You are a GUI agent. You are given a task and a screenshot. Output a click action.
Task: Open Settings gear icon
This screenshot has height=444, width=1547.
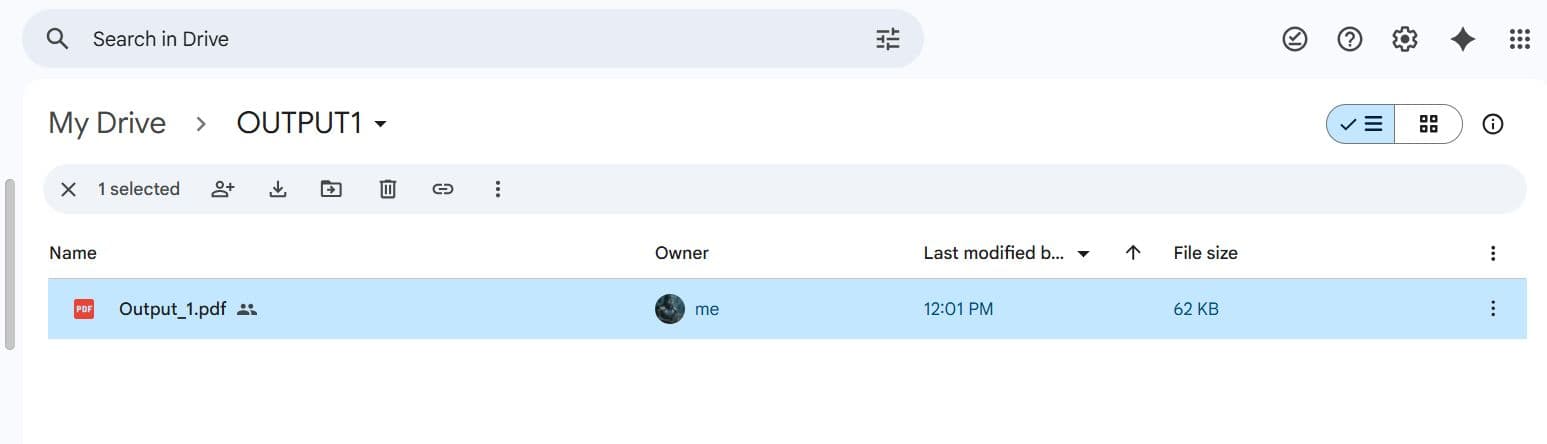coord(1405,39)
